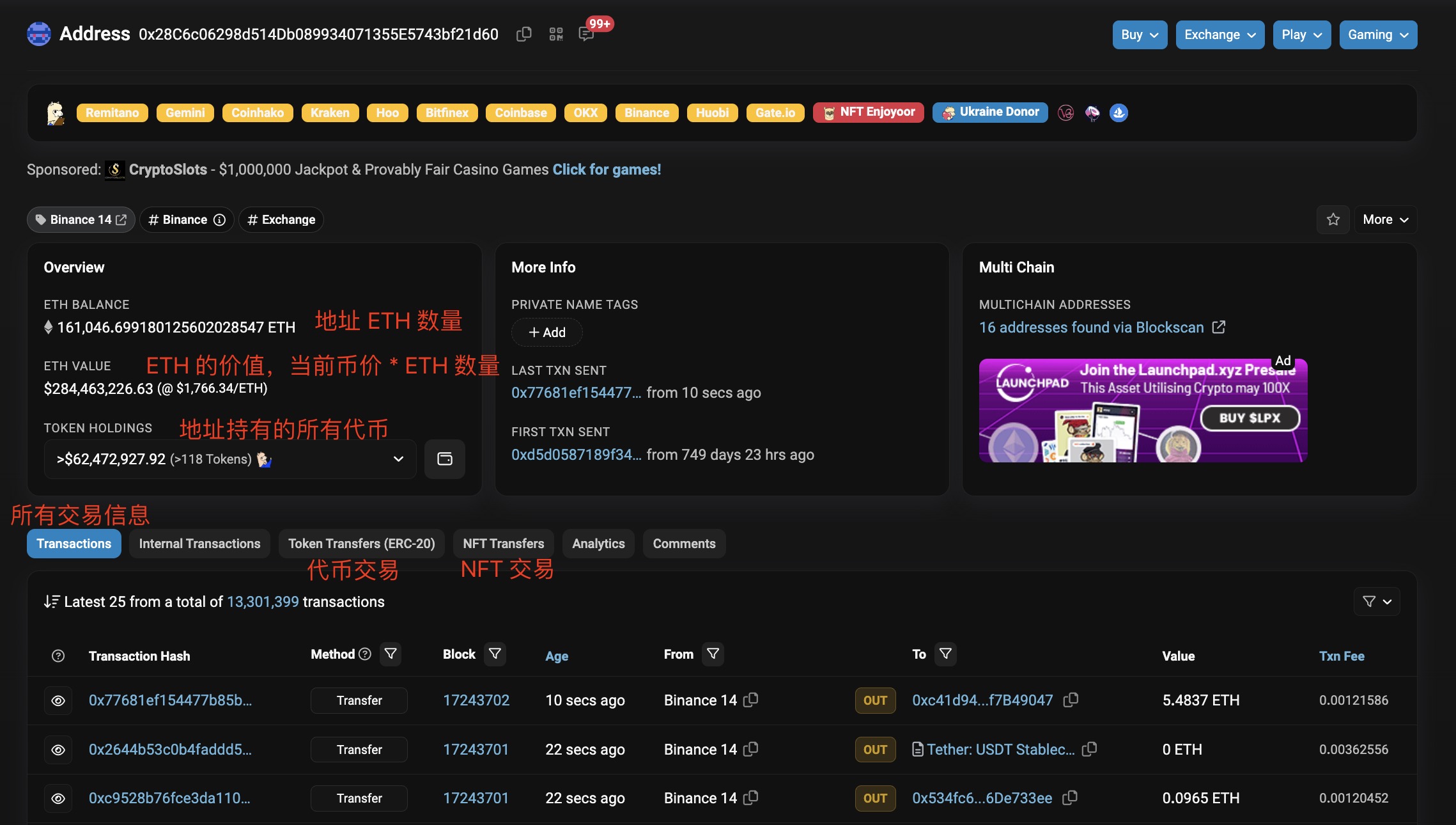Add a private name tag
Screen dimensions: 1456x825
pyautogui.click(x=546, y=333)
